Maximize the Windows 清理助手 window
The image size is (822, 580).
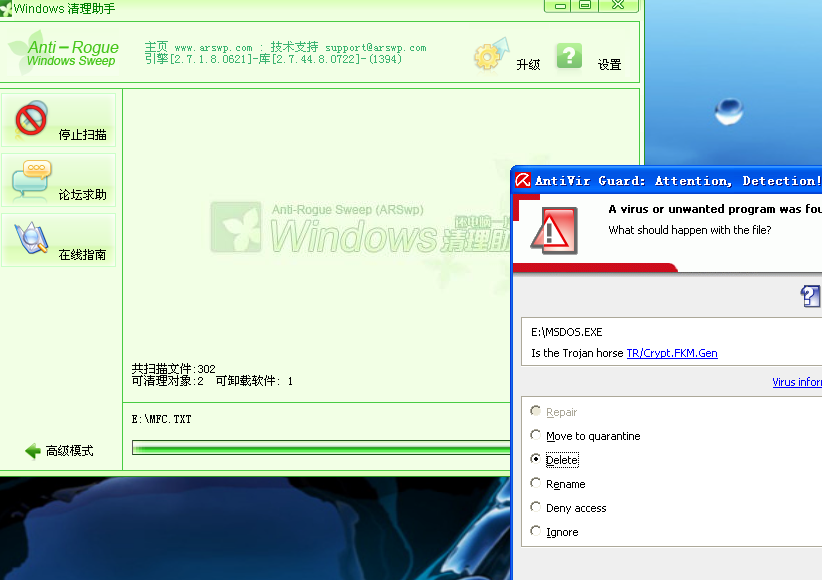tap(586, 5)
